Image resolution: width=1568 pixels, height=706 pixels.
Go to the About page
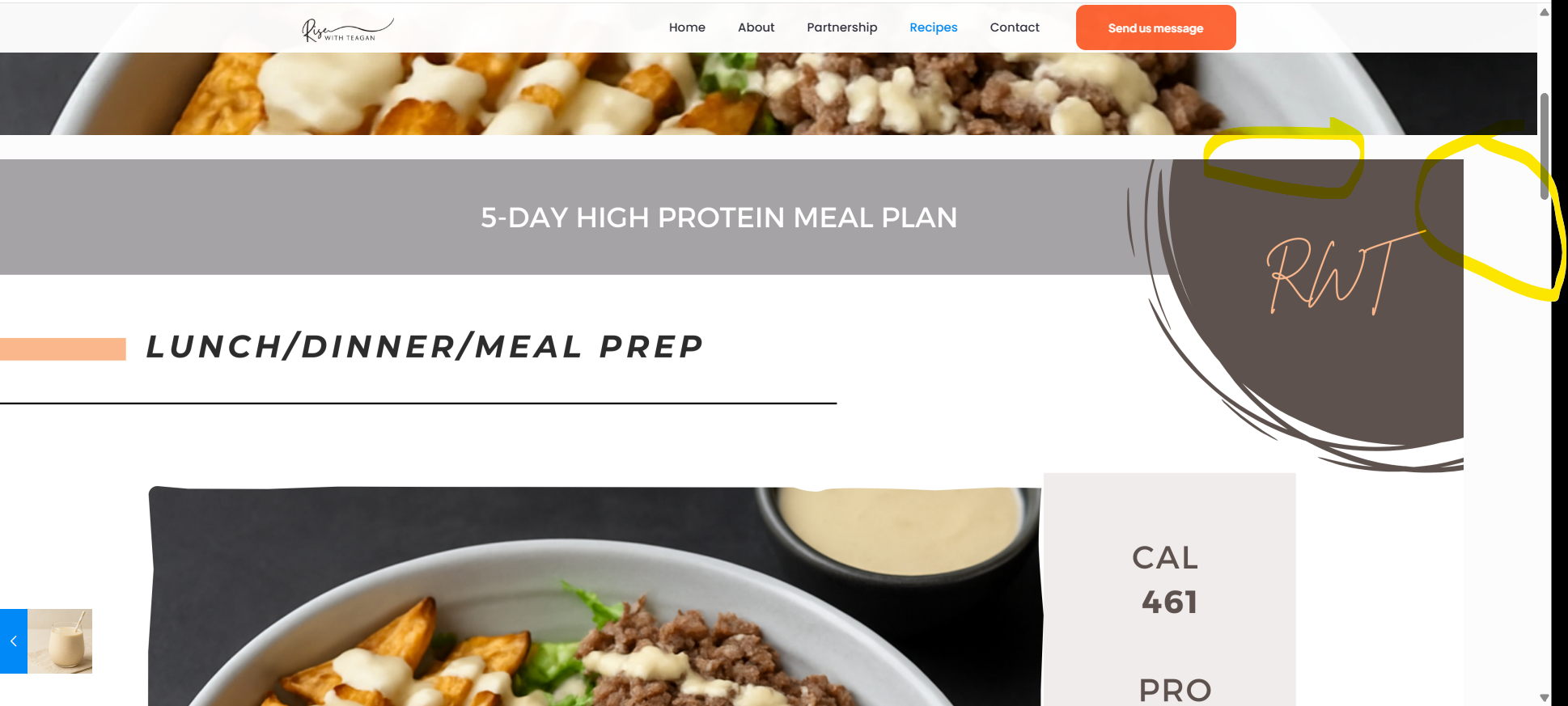pyautogui.click(x=756, y=27)
